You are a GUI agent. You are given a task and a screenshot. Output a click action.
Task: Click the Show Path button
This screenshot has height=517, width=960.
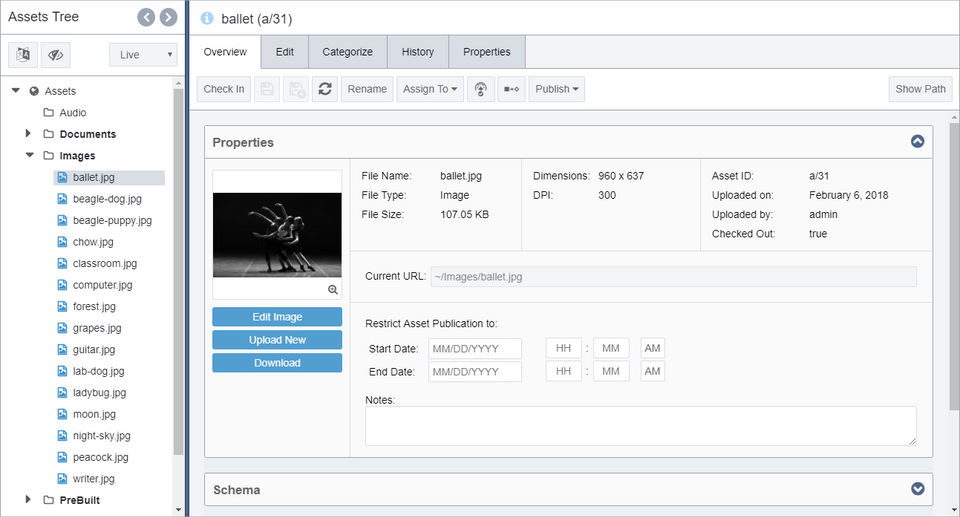[x=920, y=89]
